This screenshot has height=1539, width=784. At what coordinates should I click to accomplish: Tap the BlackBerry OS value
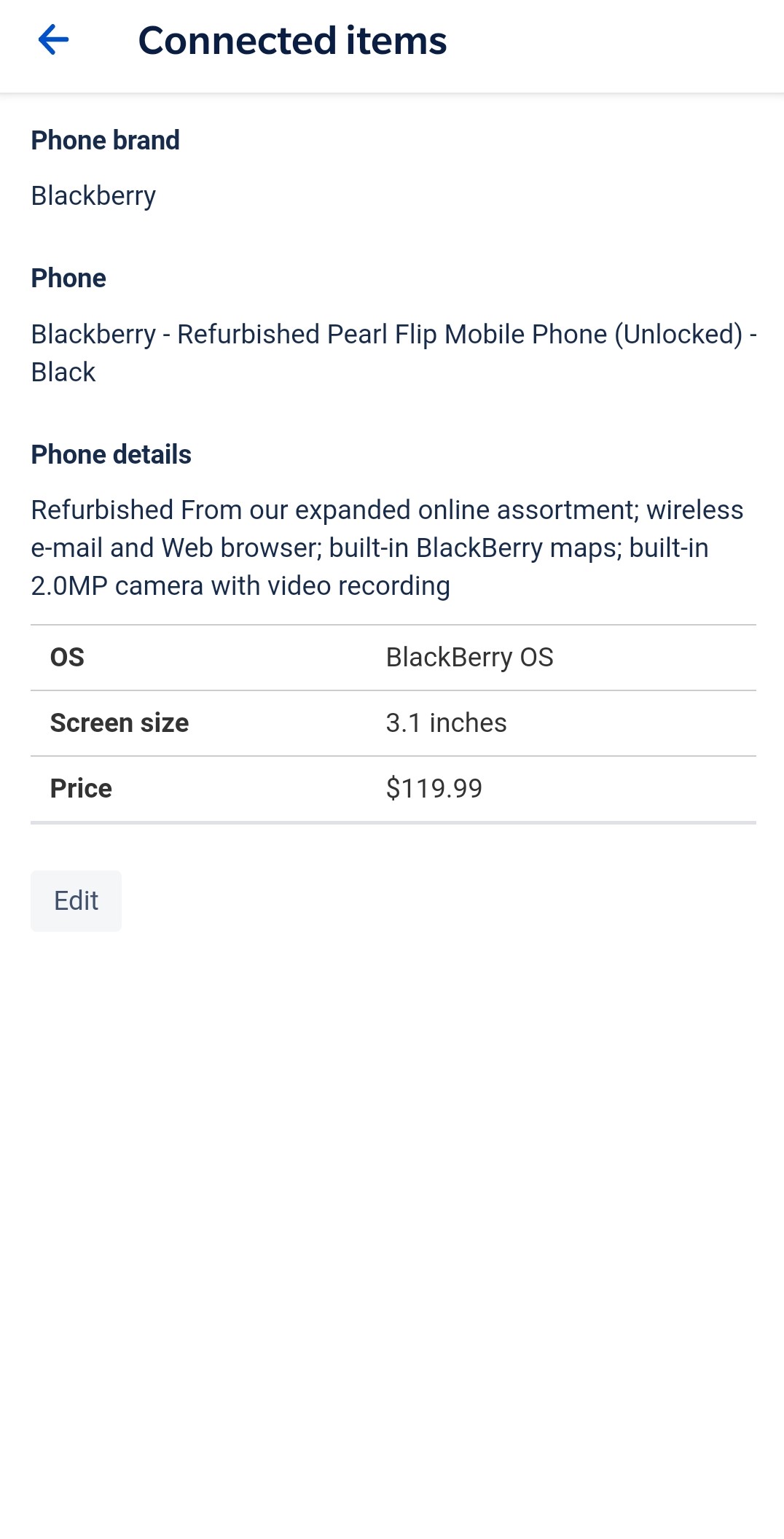pos(469,658)
